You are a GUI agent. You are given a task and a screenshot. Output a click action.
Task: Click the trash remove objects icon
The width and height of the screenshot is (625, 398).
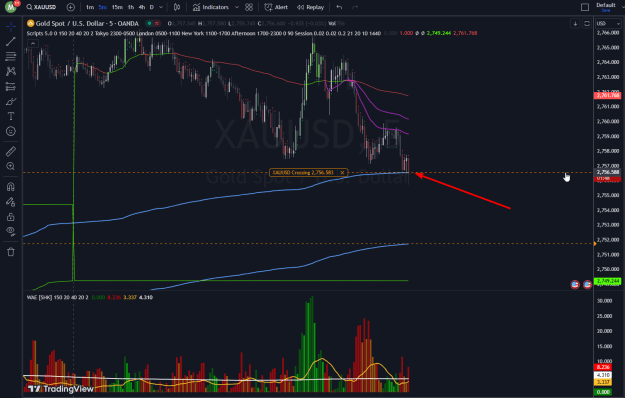point(11,252)
